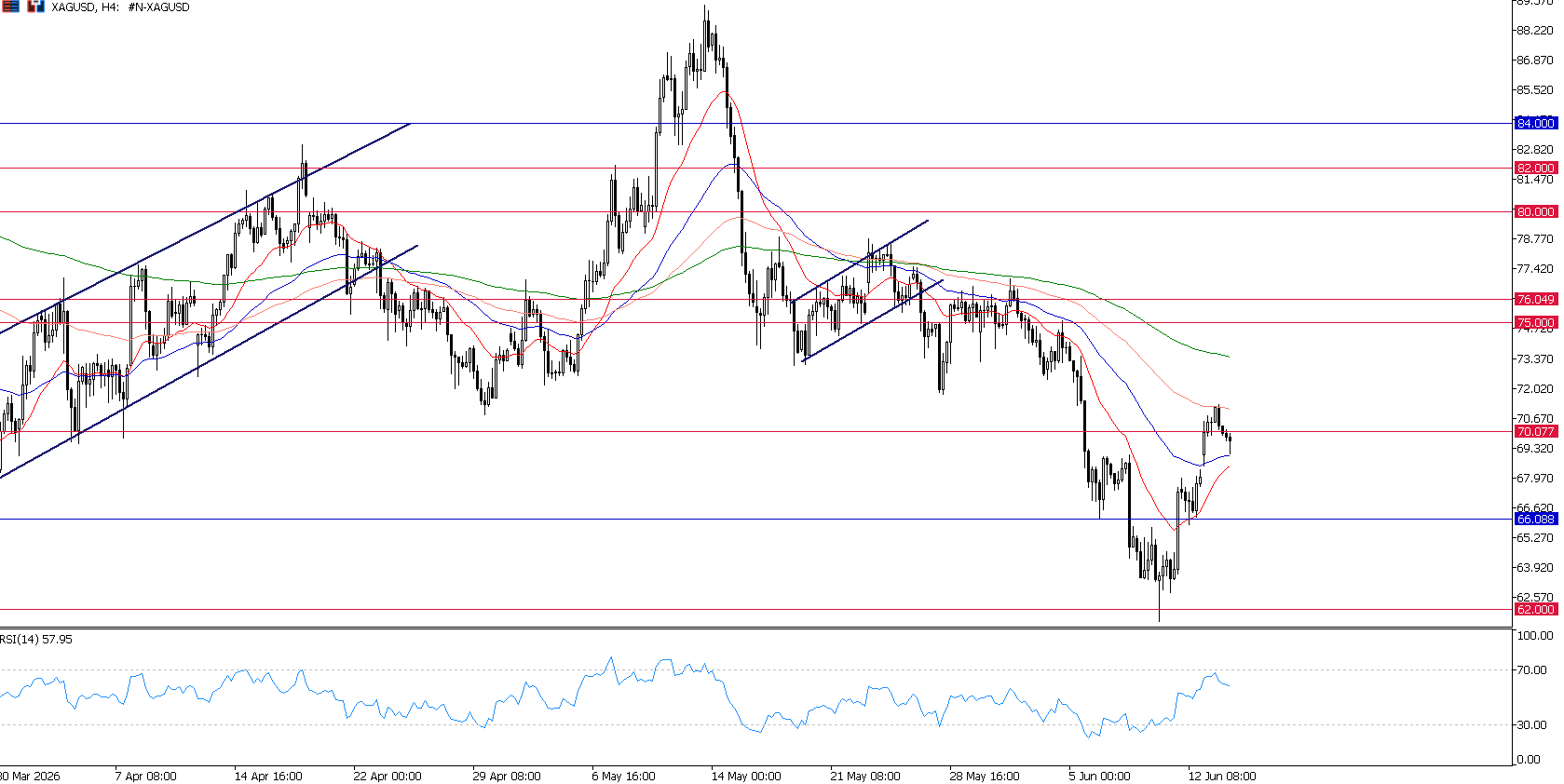Select the 70.077 current price label

tap(1535, 431)
